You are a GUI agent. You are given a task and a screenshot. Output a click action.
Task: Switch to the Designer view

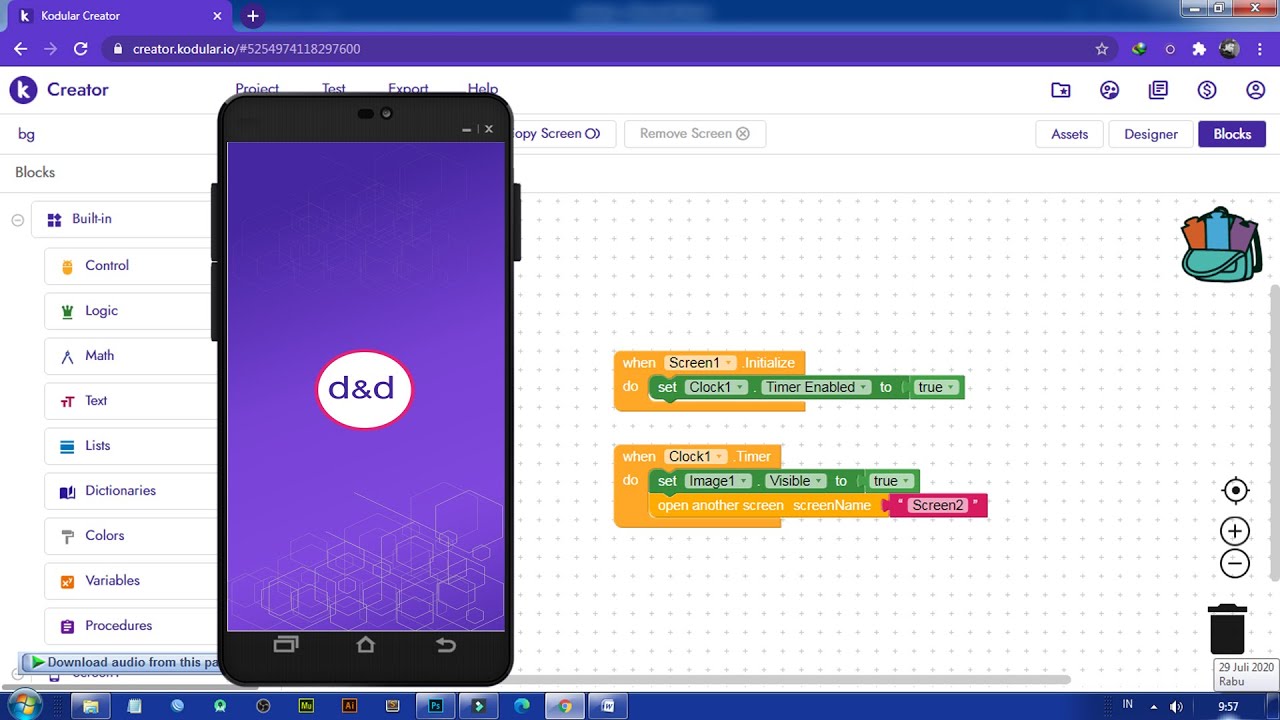click(x=1151, y=134)
